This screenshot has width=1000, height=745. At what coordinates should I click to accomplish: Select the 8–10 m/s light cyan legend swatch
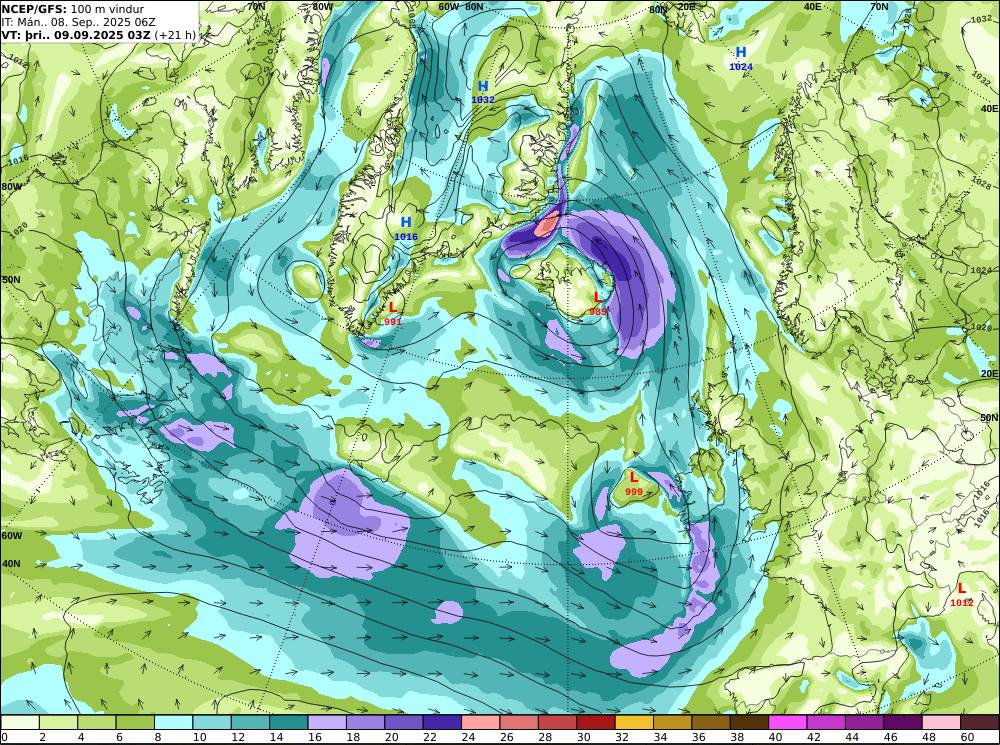[x=173, y=722]
